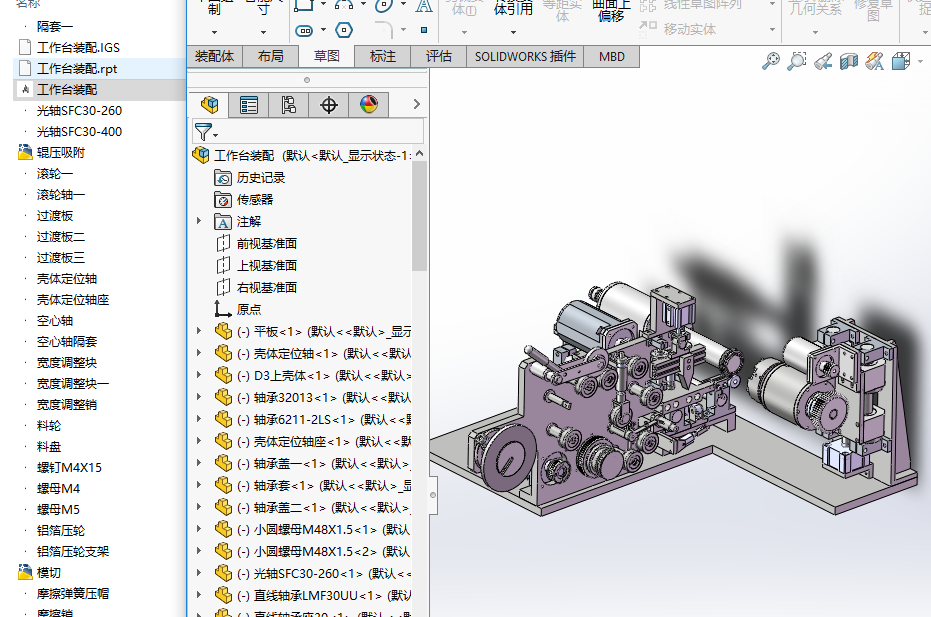Switch to the 评估 ribbon tab
Screen dimensions: 931x617
(438, 56)
